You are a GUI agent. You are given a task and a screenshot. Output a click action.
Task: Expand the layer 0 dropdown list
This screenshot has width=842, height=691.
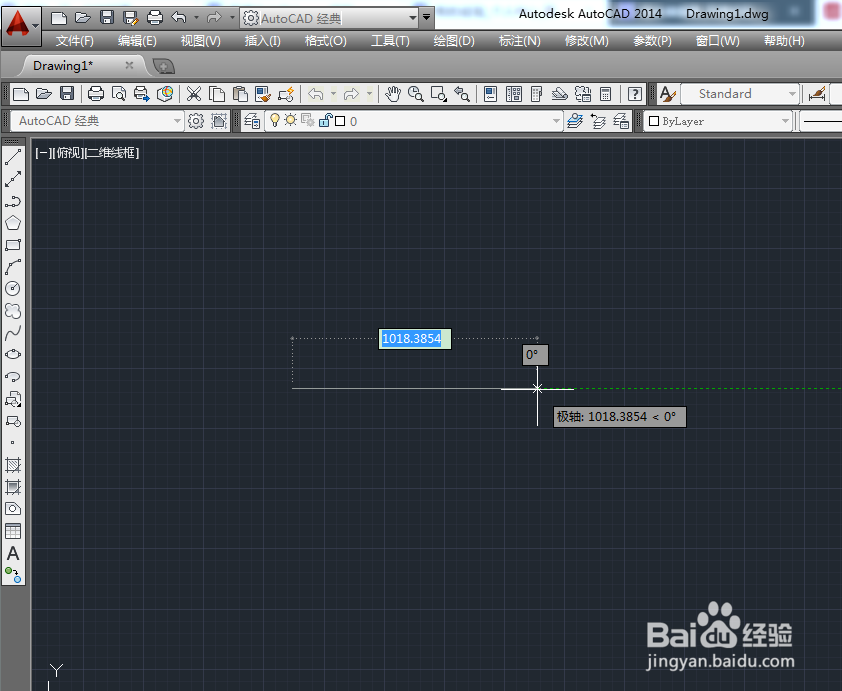(556, 121)
